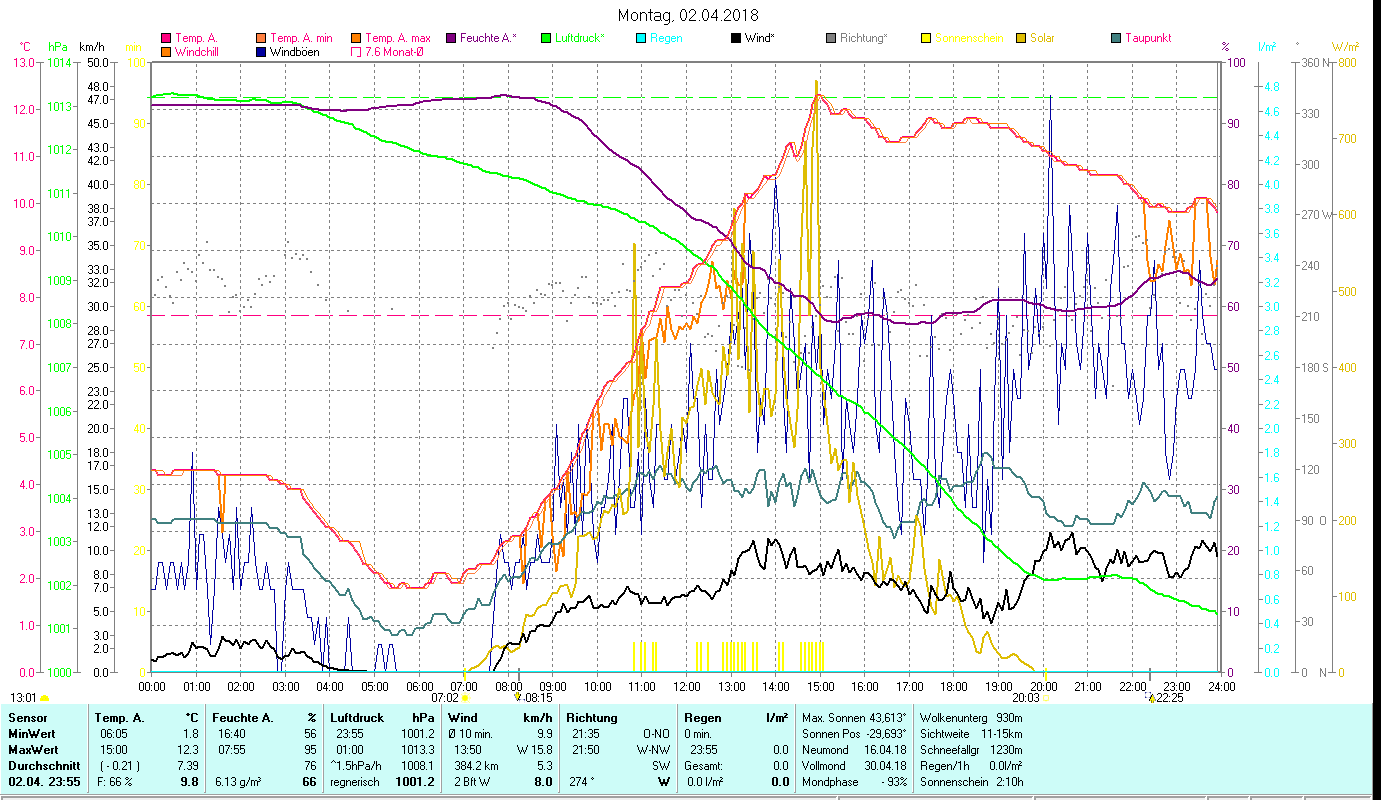
Task: Click the orange Windchill legend square
Action: (x=166, y=51)
